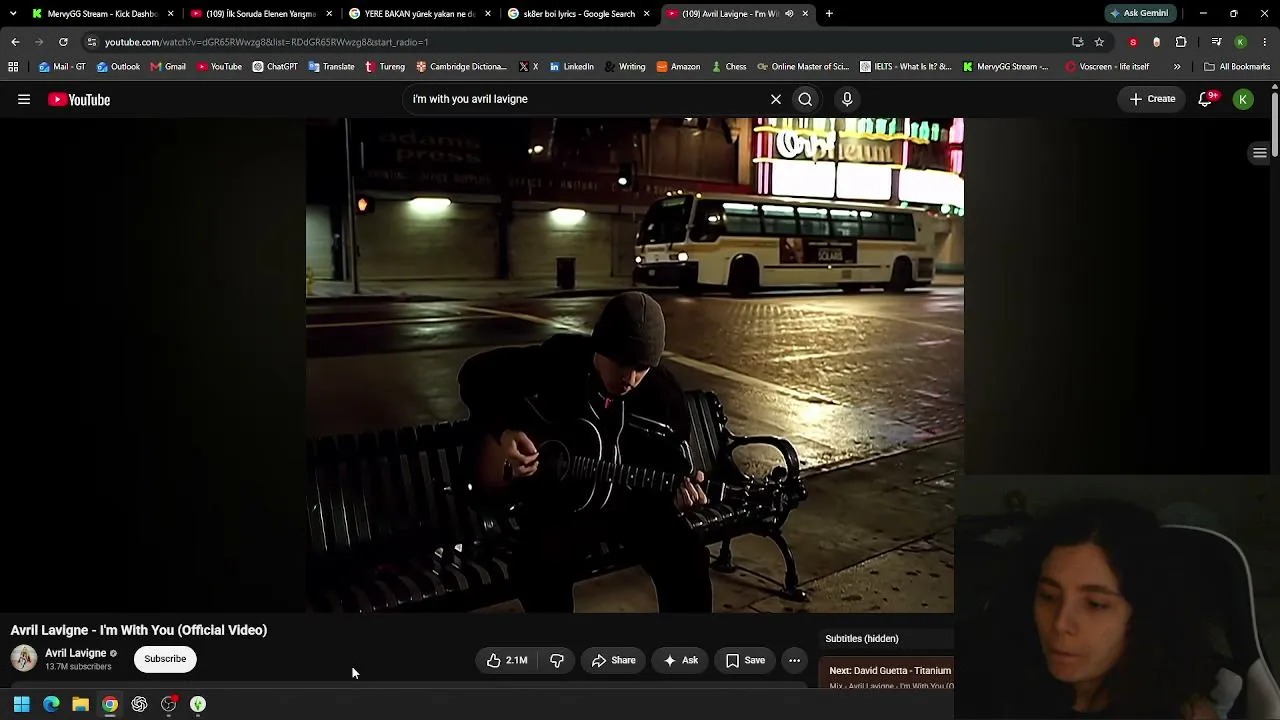The height and width of the screenshot is (720, 1280).
Task: Go to YouTube home via the logo
Action: (79, 99)
